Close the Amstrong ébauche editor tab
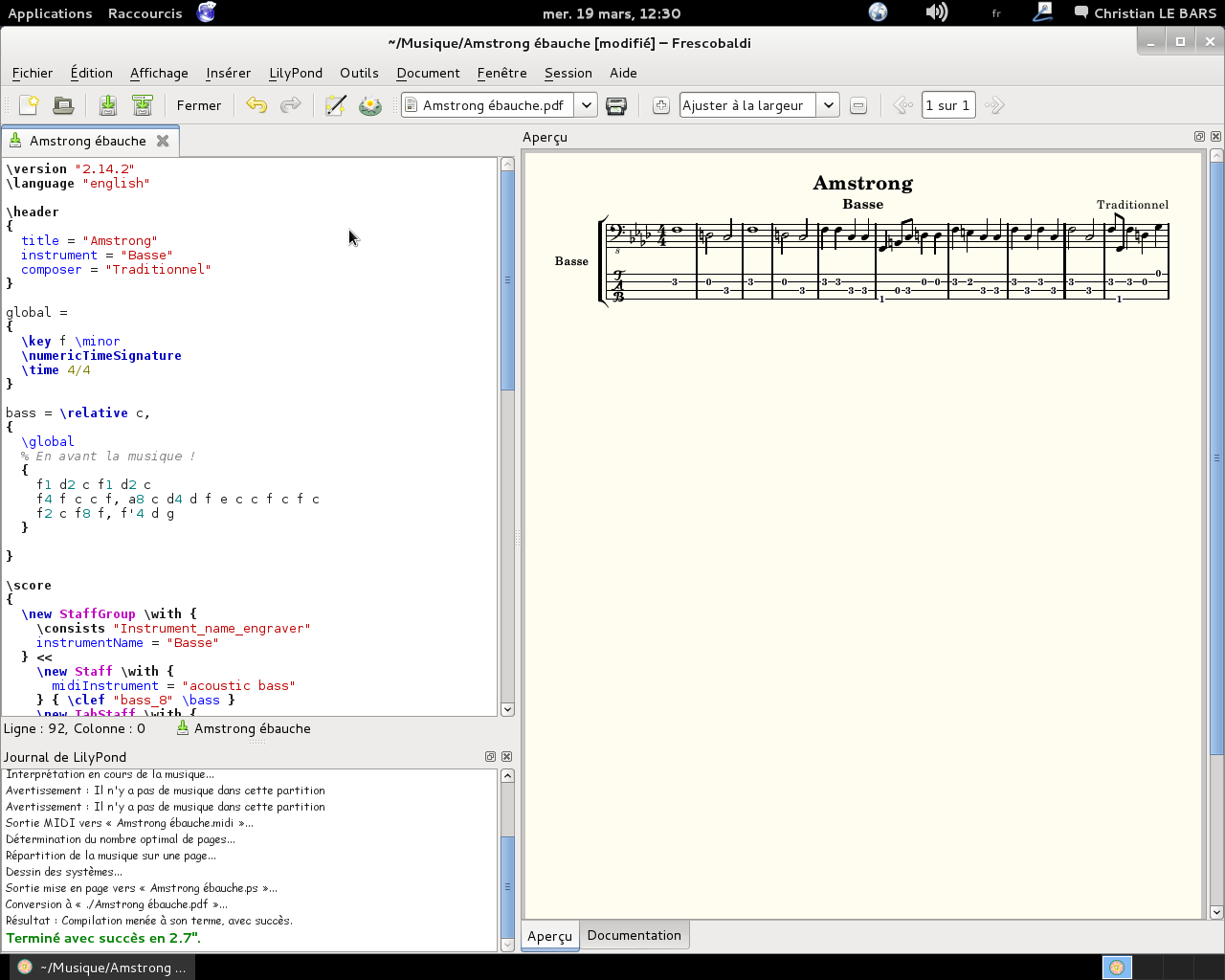1225x980 pixels. (163, 141)
